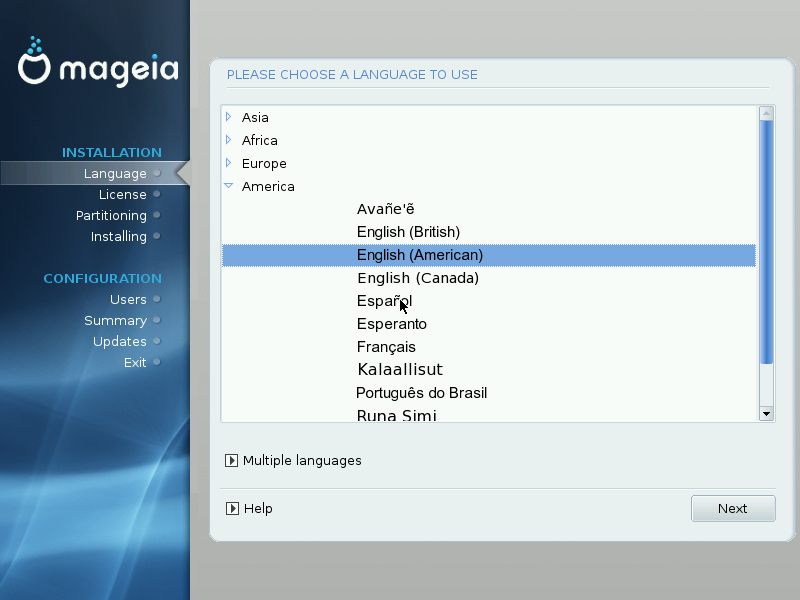Click the America tree label

268,186
